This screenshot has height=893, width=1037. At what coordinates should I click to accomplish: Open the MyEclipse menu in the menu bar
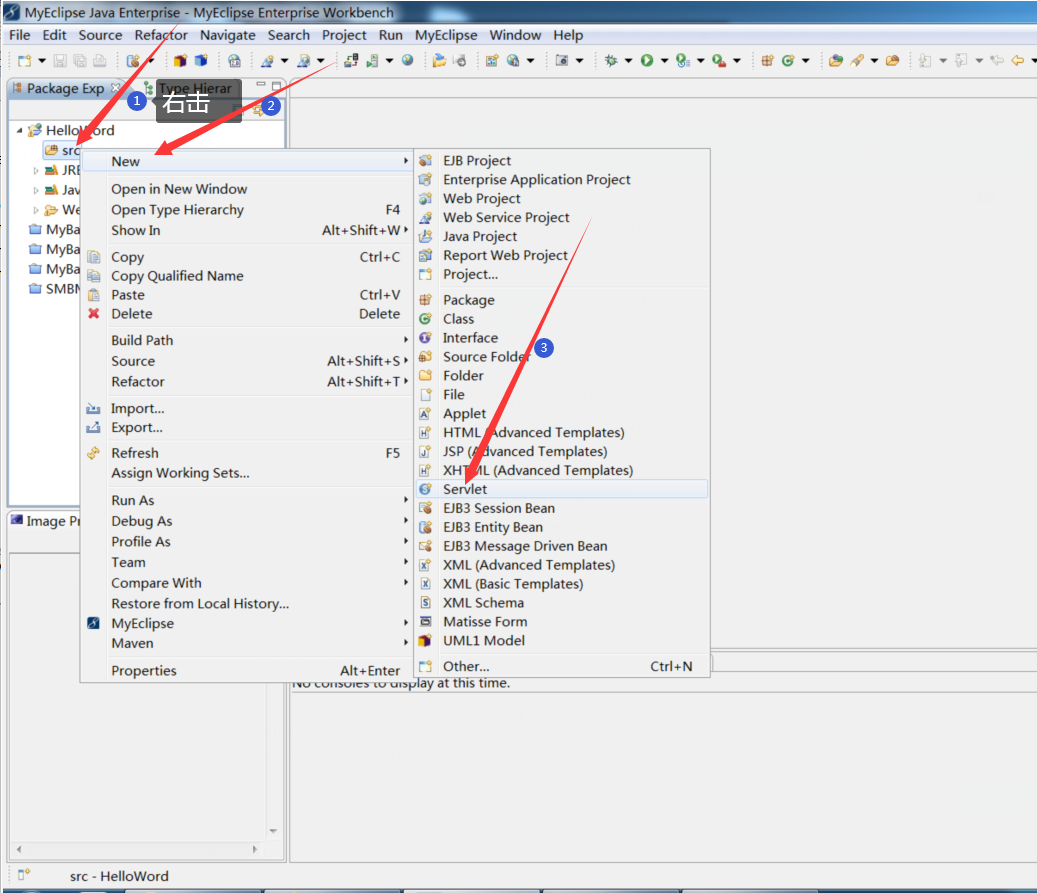point(446,35)
